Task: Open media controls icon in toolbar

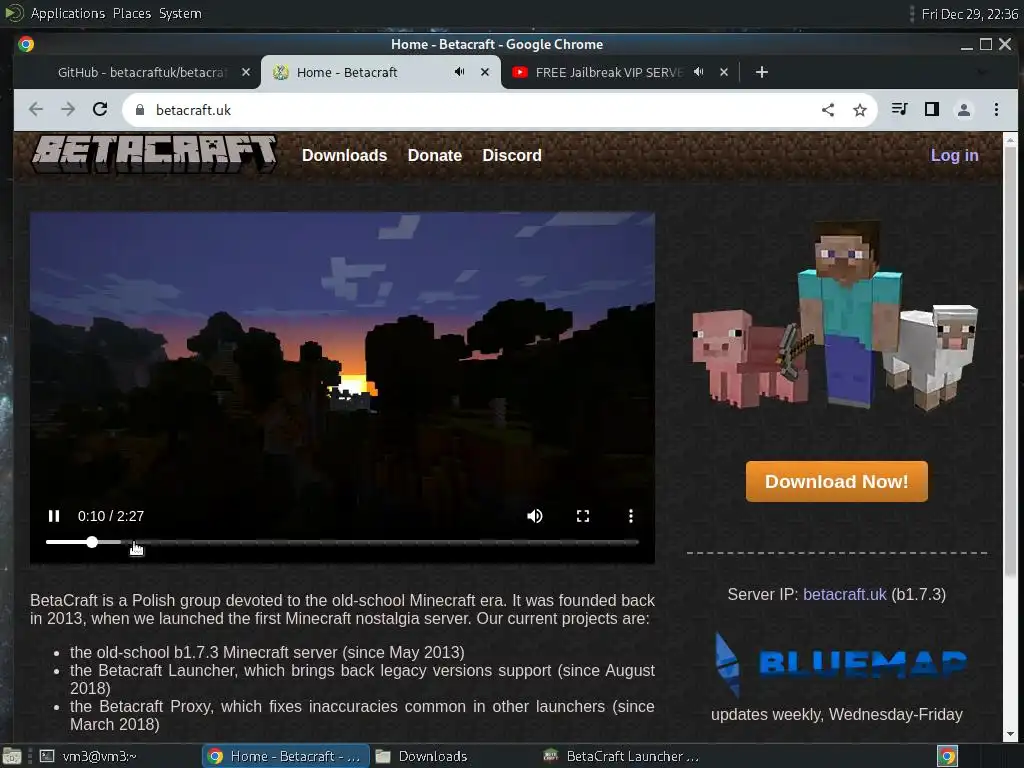Action: point(899,109)
